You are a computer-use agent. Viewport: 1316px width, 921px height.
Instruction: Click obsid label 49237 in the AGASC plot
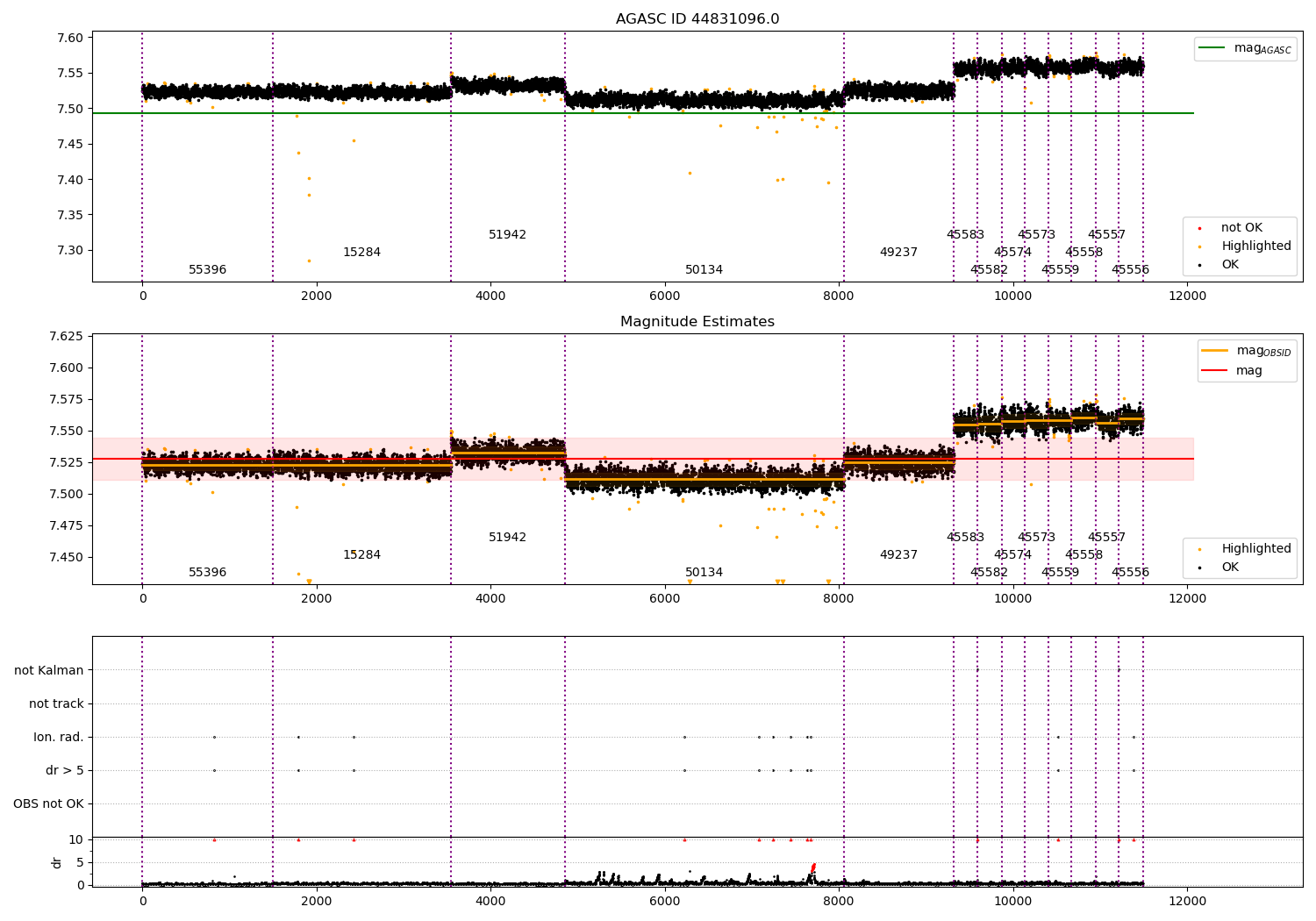[899, 253]
